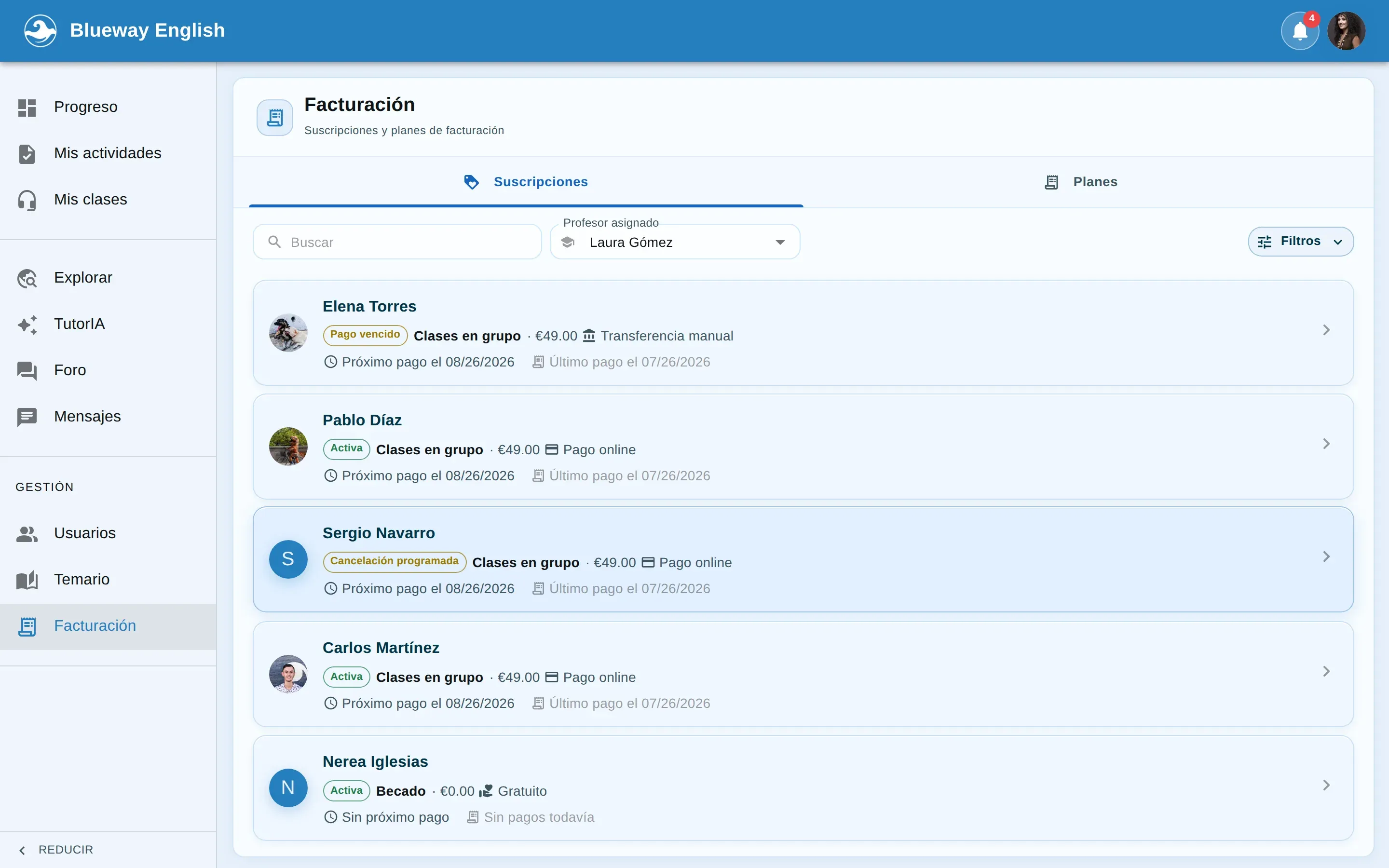1389x868 pixels.
Task: Click the Sergio Navarro name link
Action: click(x=378, y=533)
